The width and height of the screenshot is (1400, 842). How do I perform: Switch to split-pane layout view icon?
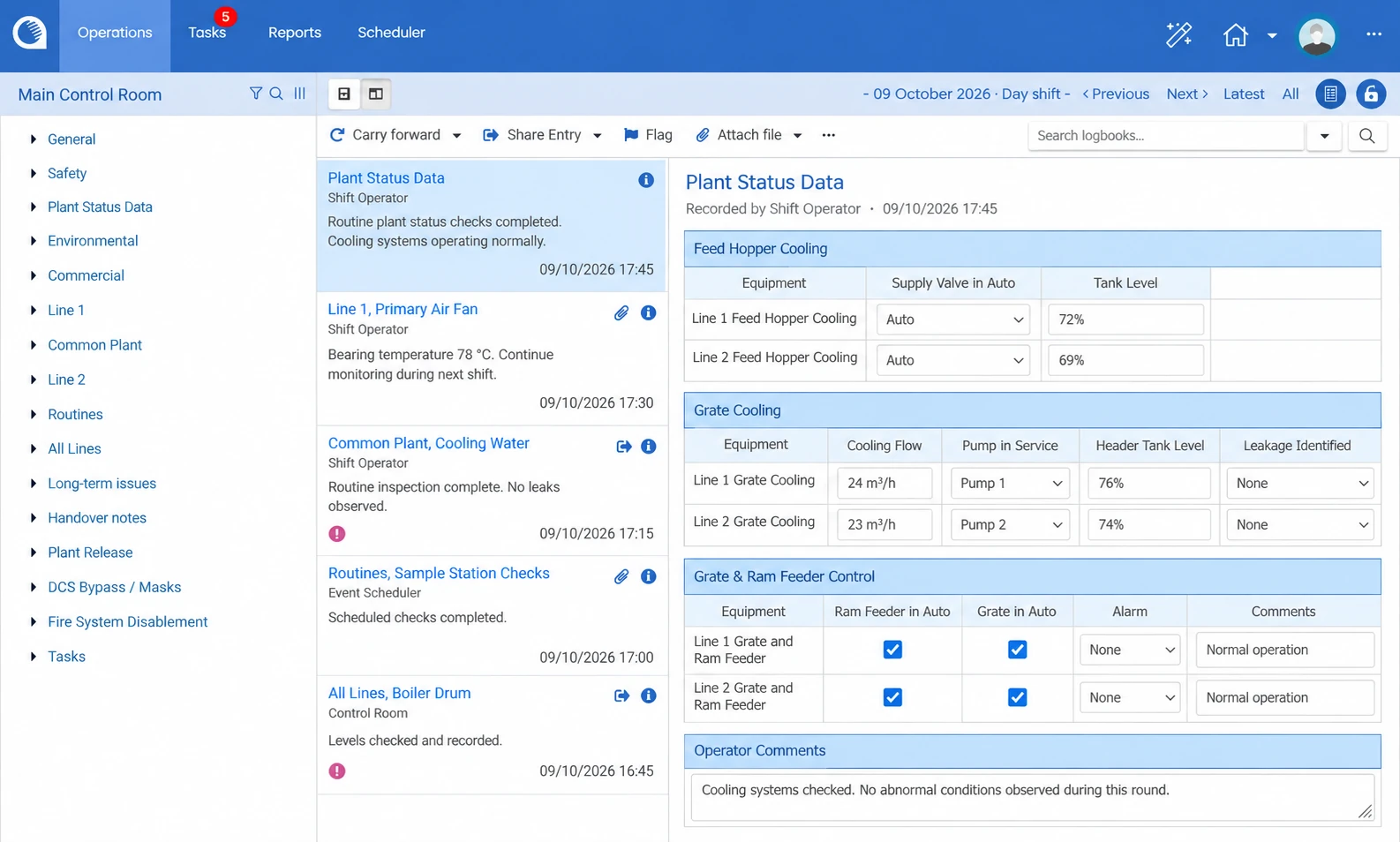tap(376, 94)
